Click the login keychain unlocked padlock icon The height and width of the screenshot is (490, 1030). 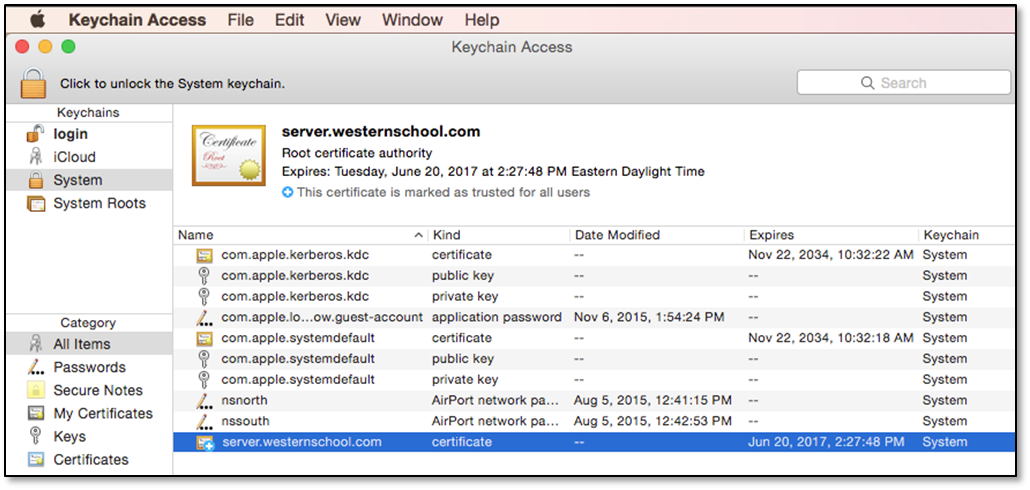click(x=35, y=133)
